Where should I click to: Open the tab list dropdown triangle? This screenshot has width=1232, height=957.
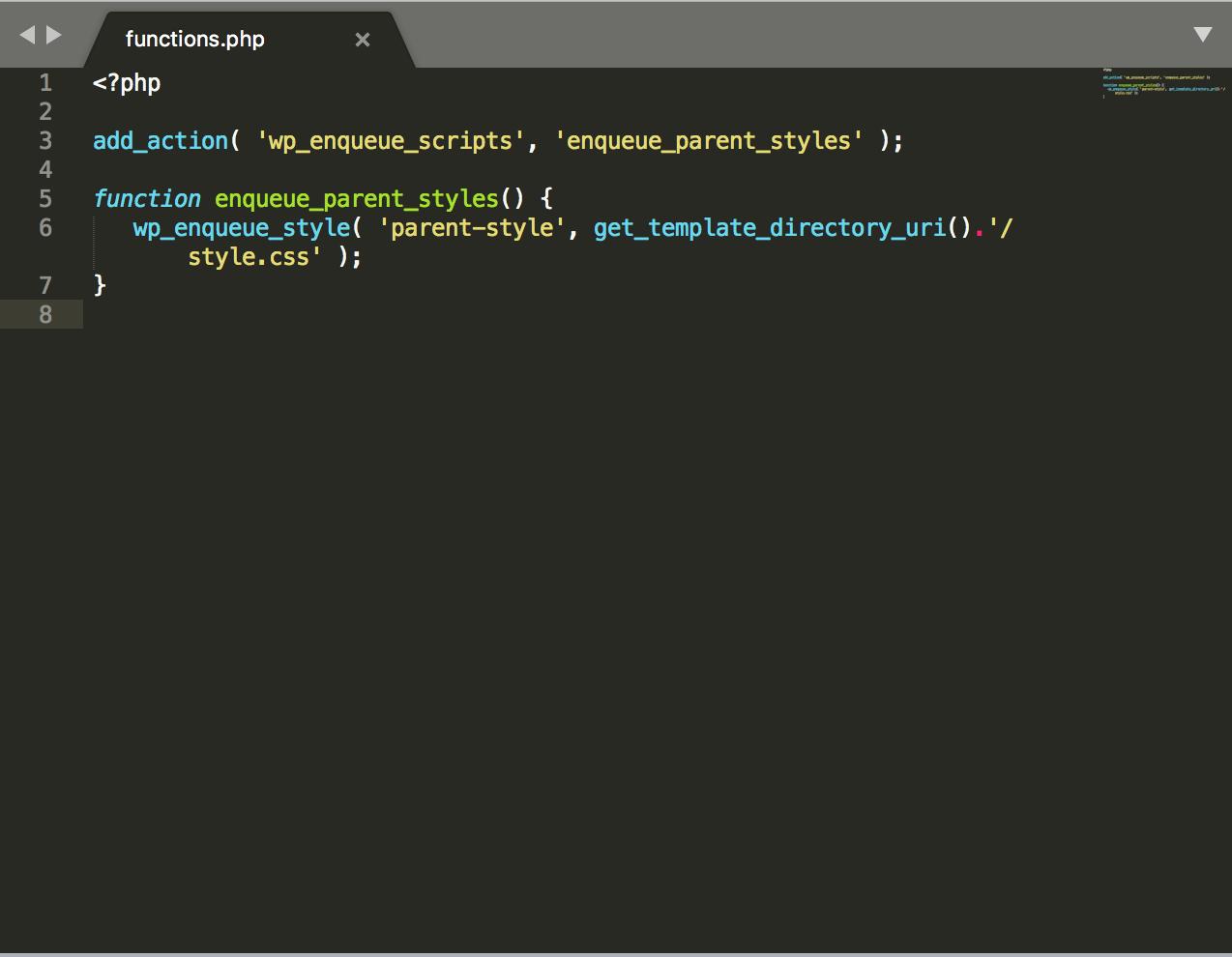tap(1203, 35)
